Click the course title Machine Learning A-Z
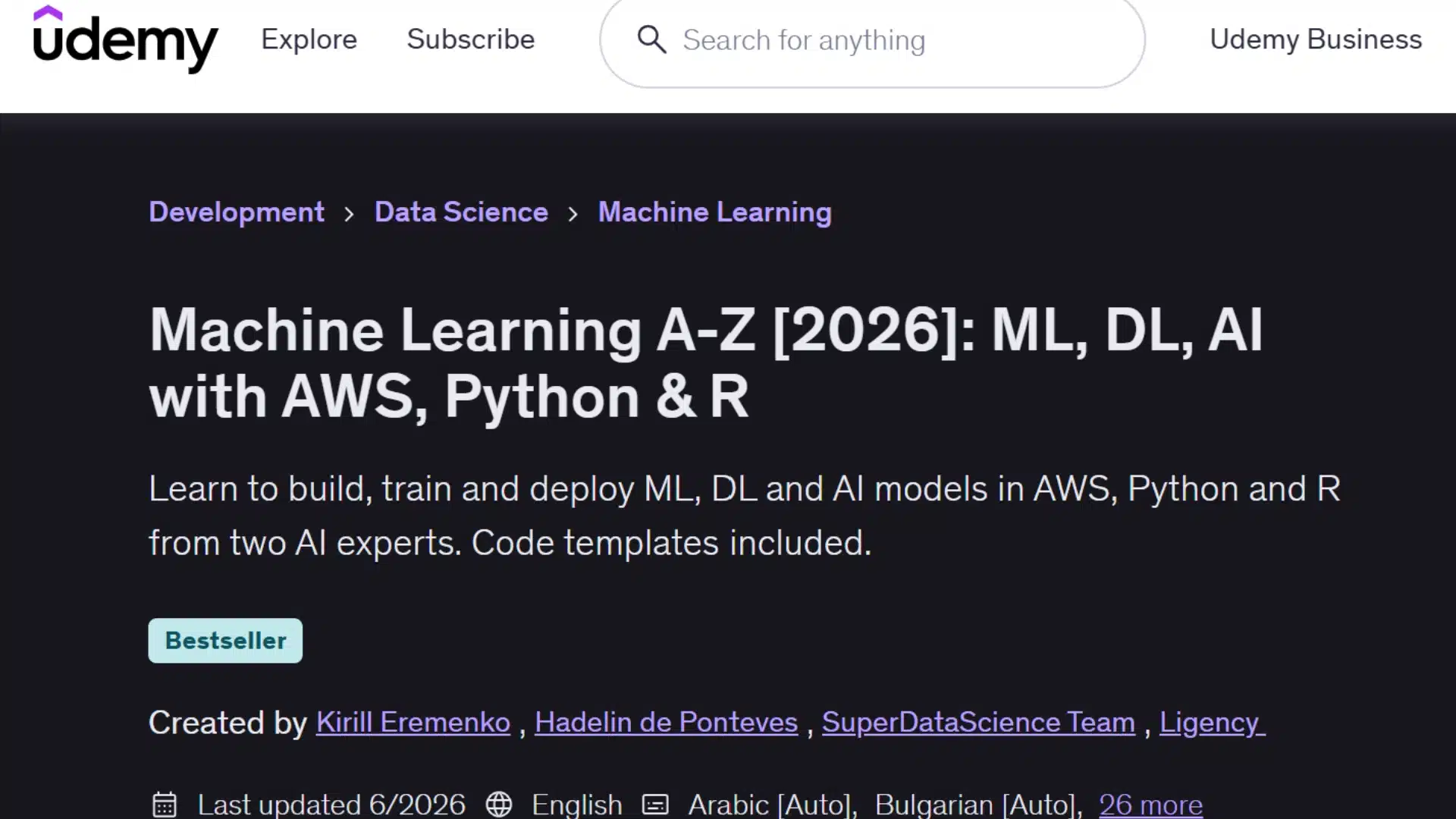Image resolution: width=1456 pixels, height=819 pixels. [x=706, y=363]
